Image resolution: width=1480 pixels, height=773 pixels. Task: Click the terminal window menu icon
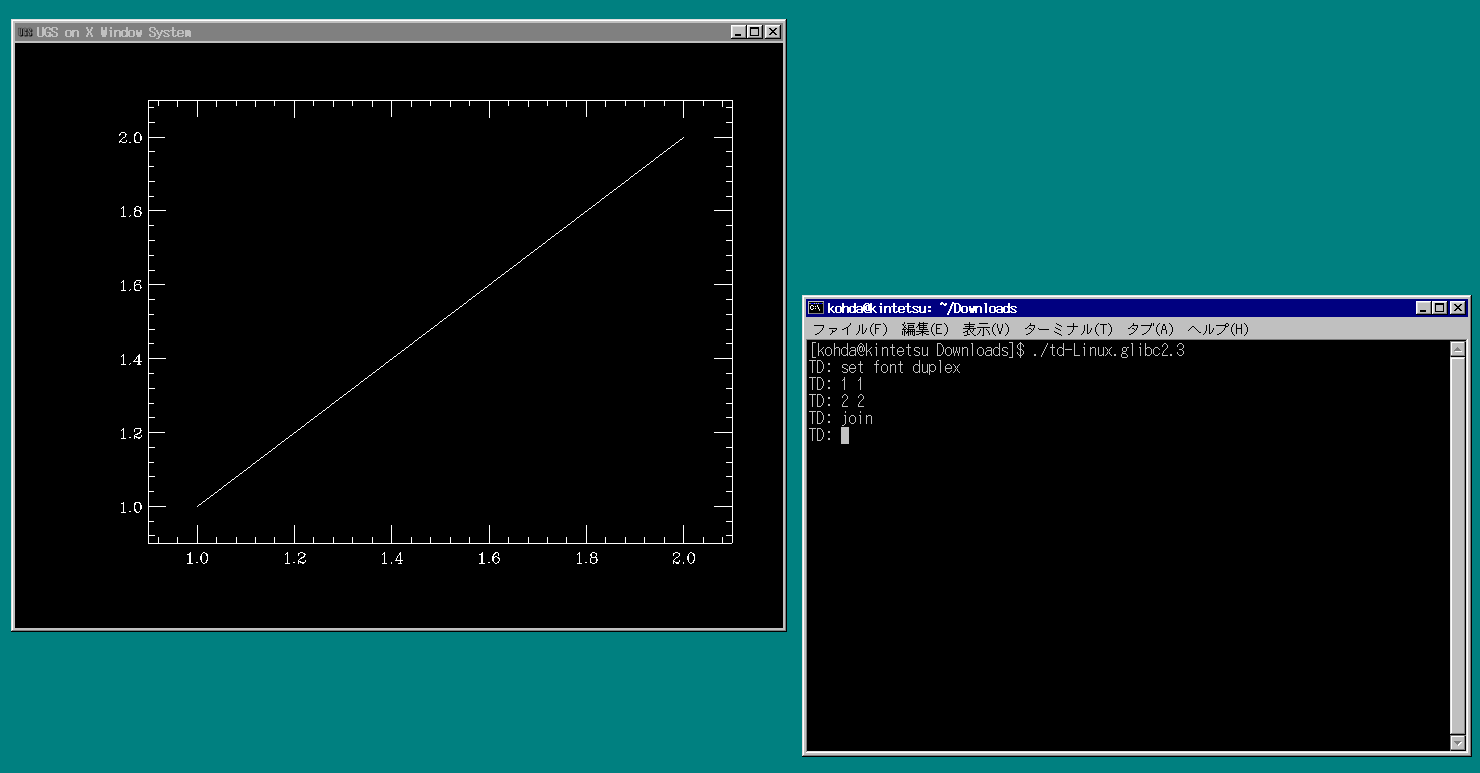816,308
